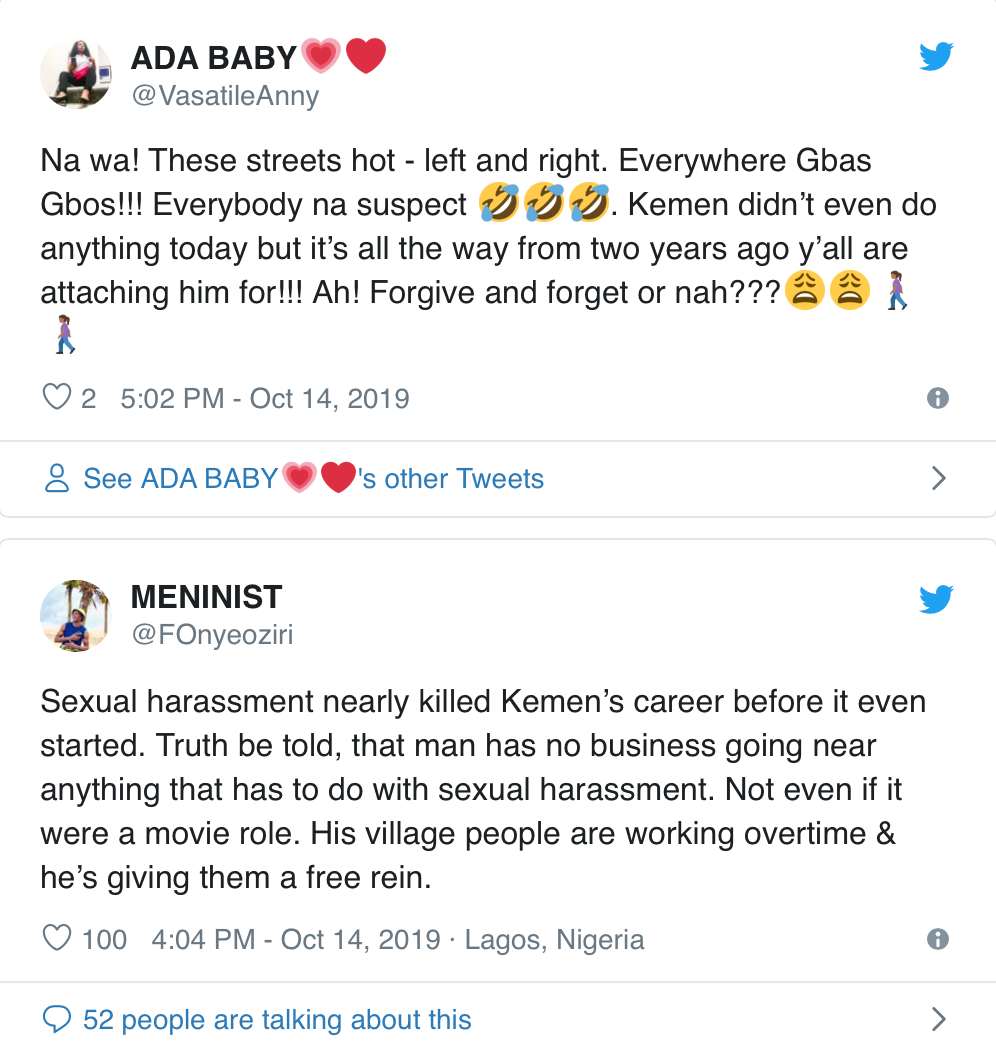Open info icon on ADA BABY tweet
The height and width of the screenshot is (1046, 996).
point(937,398)
